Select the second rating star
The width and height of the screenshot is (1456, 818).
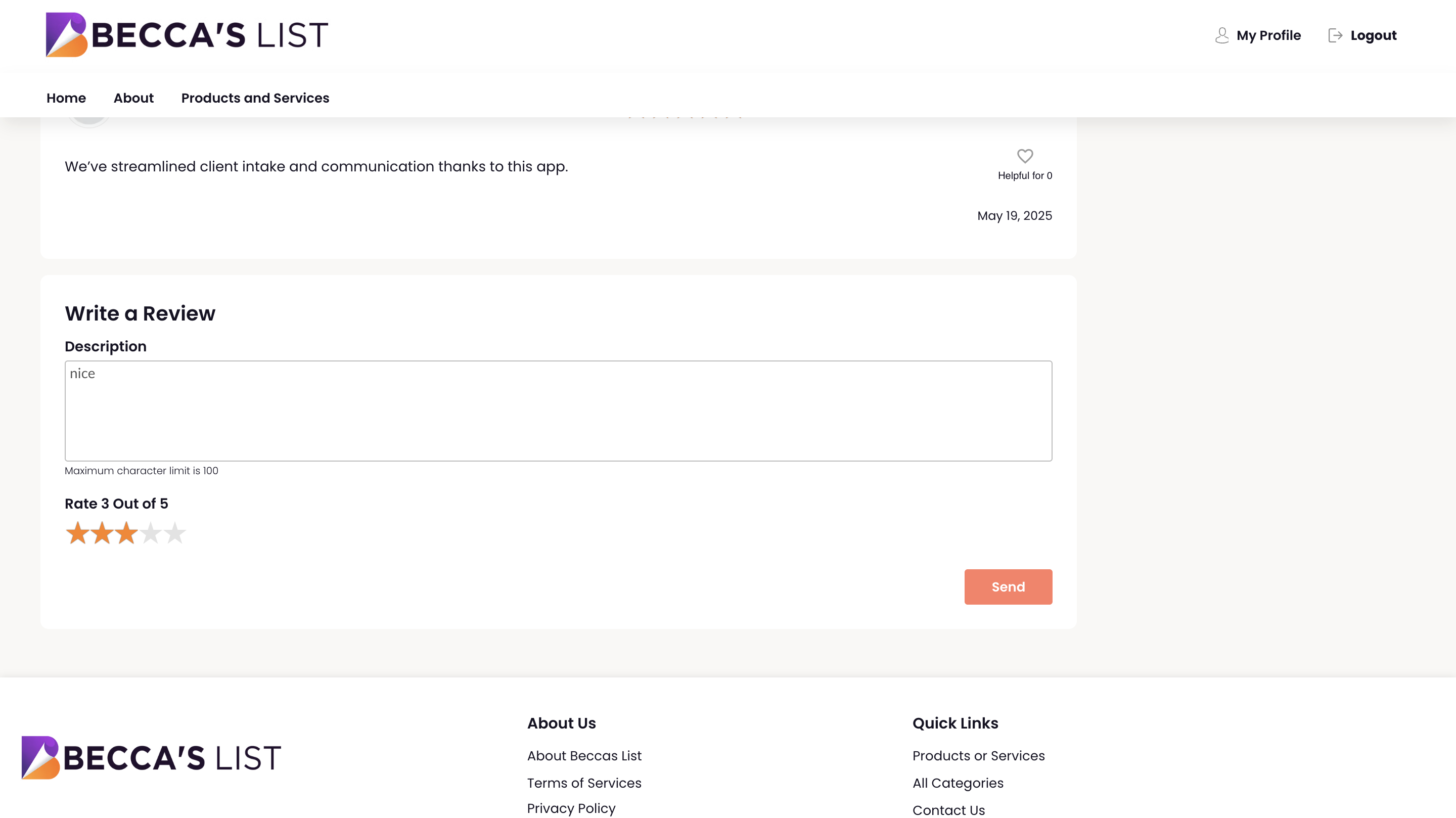[102, 532]
